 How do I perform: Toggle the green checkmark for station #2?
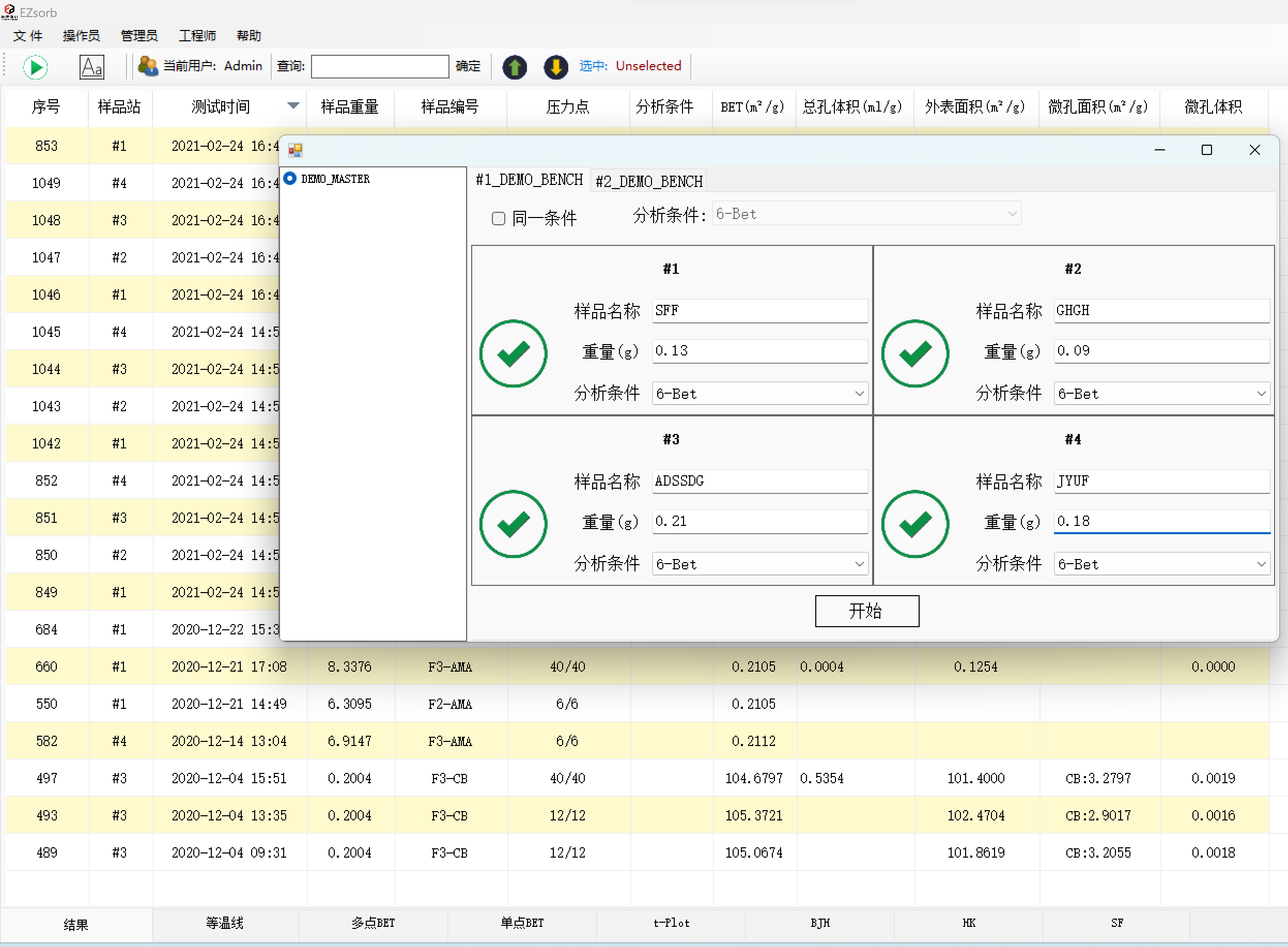[915, 353]
